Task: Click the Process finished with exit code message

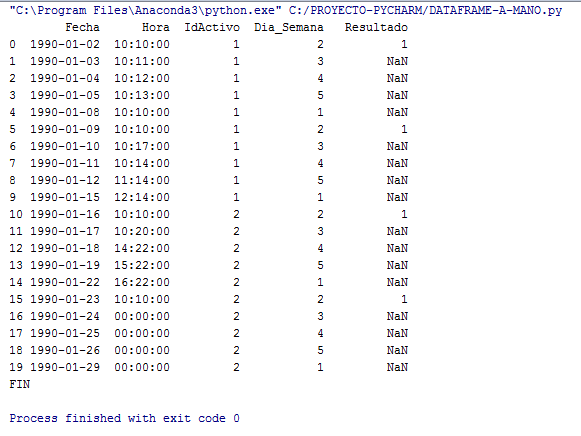Action: [x=124, y=418]
